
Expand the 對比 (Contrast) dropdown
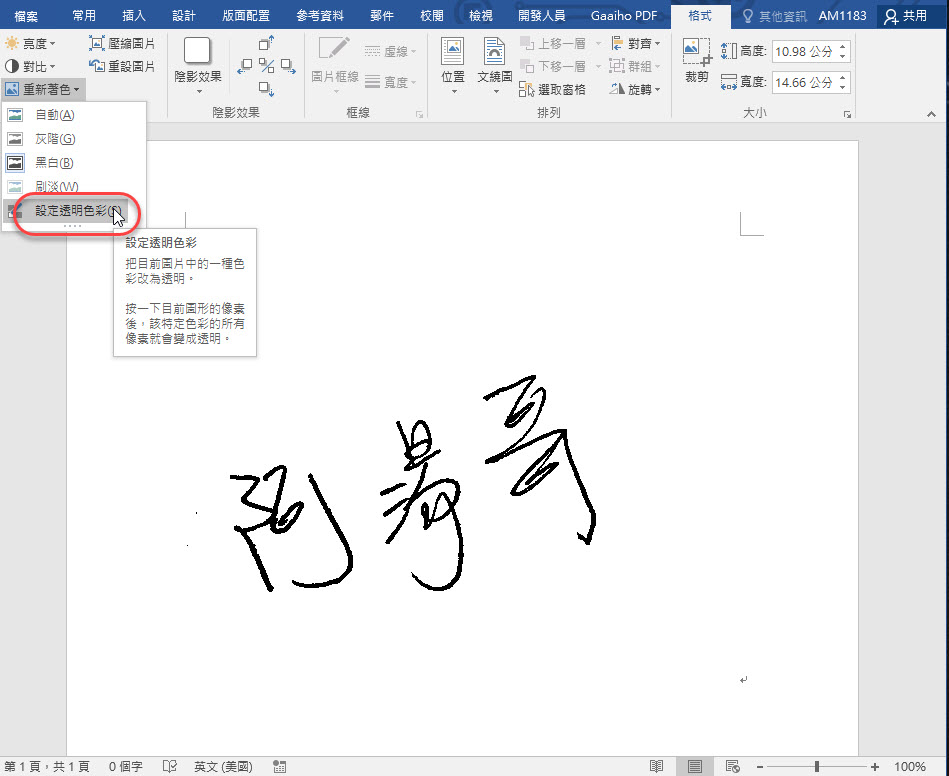(x=31, y=67)
